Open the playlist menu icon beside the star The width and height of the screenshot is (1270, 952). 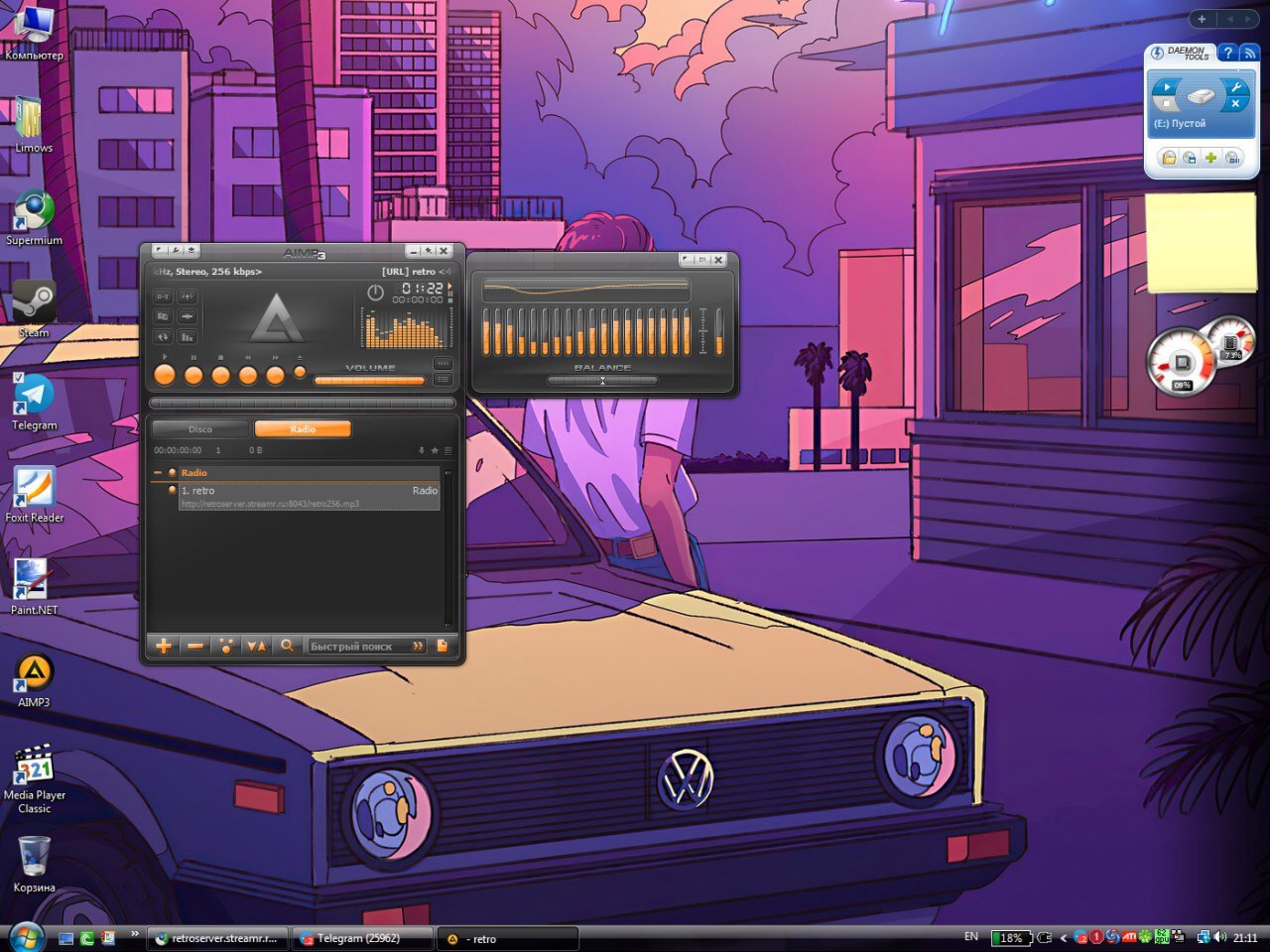point(447,450)
